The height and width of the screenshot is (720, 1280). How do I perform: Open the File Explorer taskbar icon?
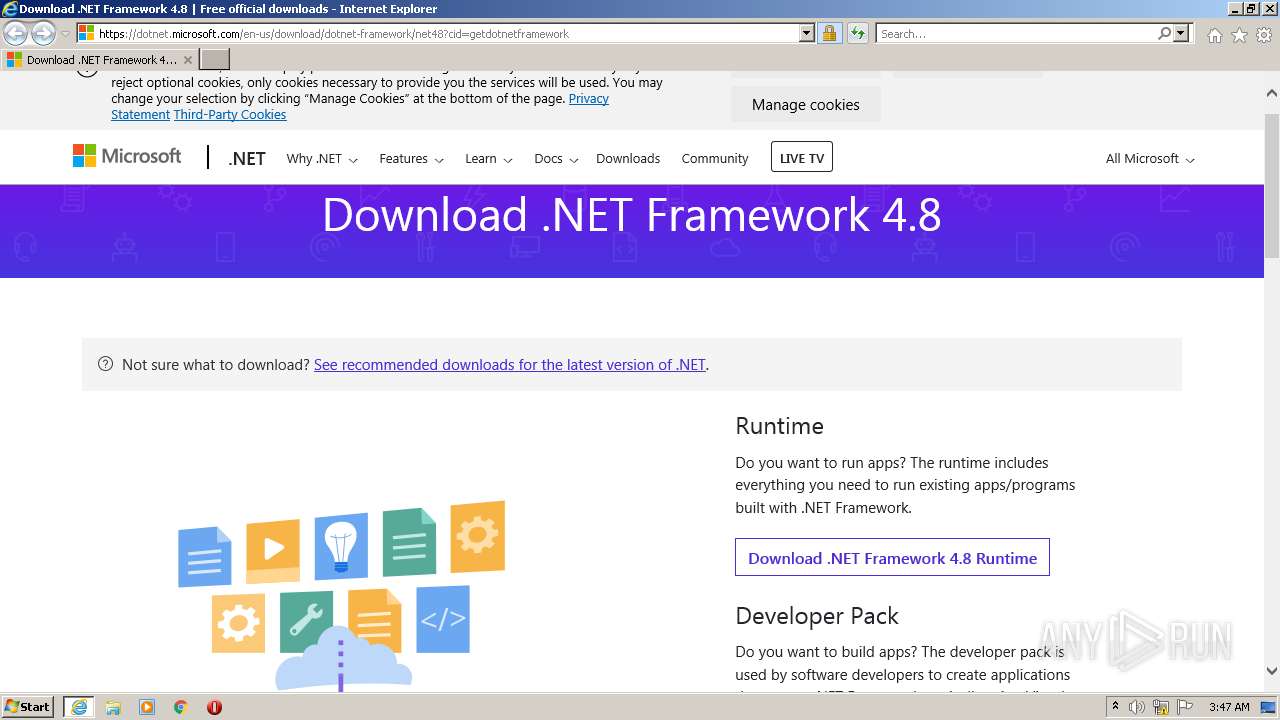tap(113, 707)
